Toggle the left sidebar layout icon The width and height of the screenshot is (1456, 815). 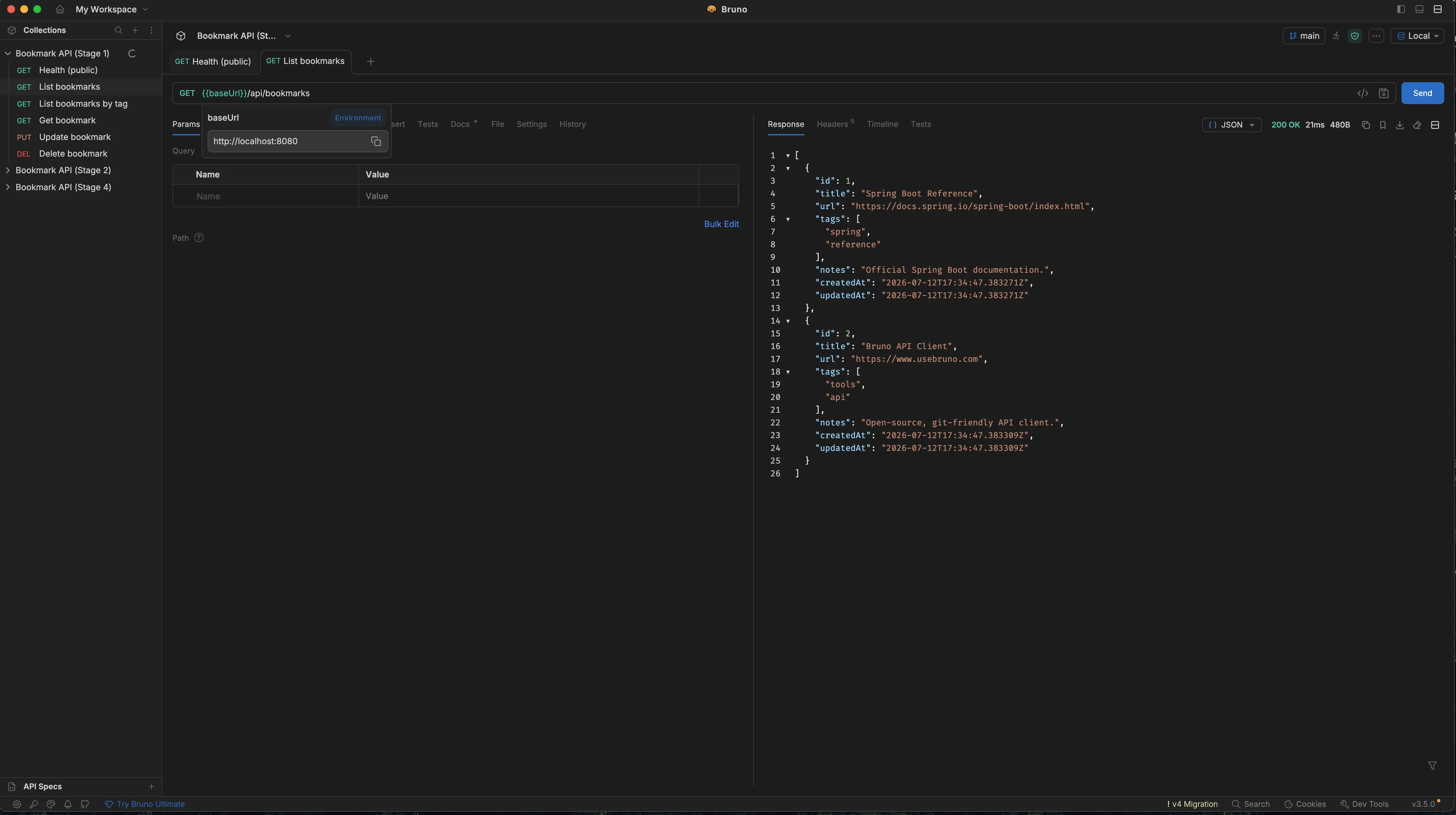point(1401,9)
